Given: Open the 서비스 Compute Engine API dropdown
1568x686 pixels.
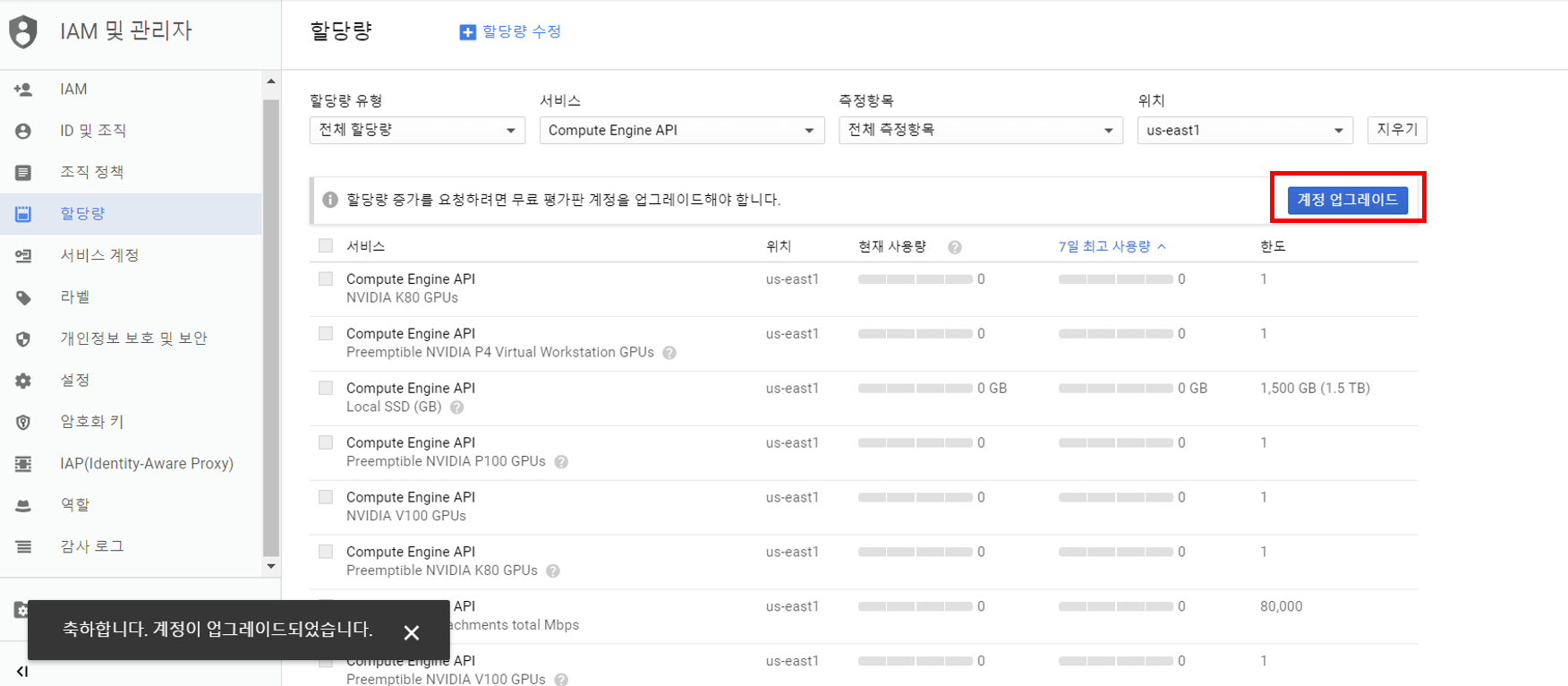Looking at the screenshot, I should point(681,130).
